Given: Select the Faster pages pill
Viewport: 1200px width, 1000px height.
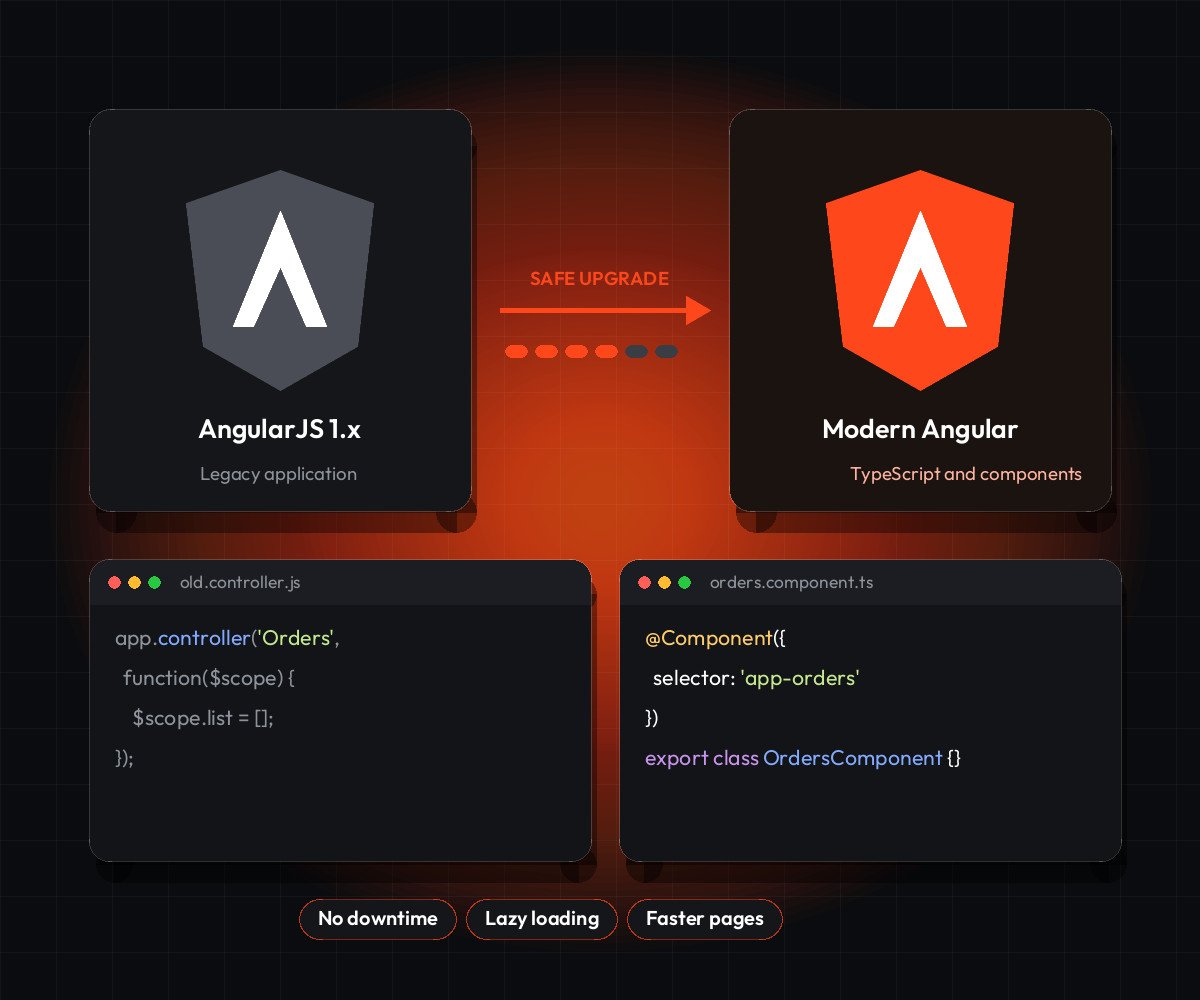Looking at the screenshot, I should (x=705, y=919).
